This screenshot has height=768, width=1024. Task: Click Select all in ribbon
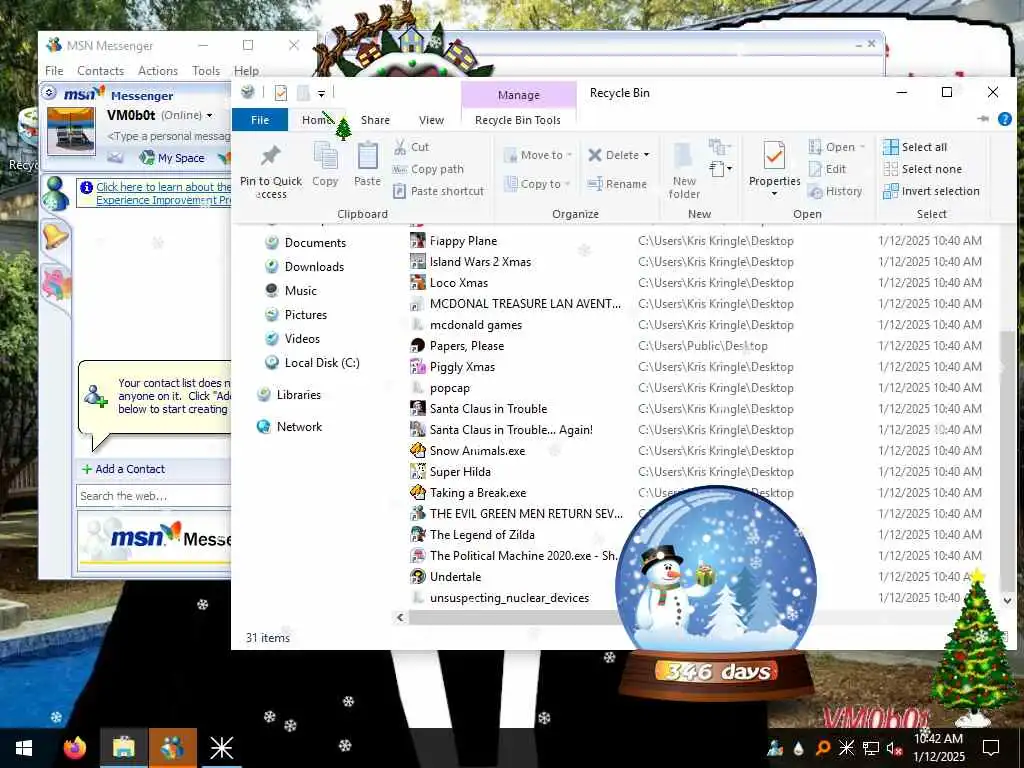point(915,147)
